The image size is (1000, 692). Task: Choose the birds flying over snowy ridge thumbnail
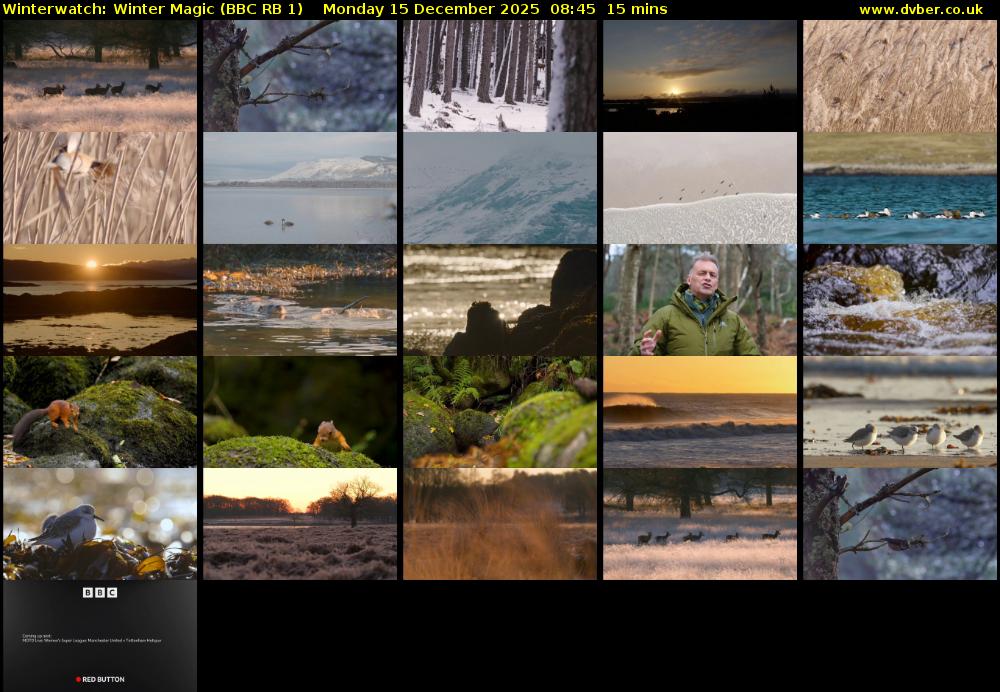pos(700,188)
